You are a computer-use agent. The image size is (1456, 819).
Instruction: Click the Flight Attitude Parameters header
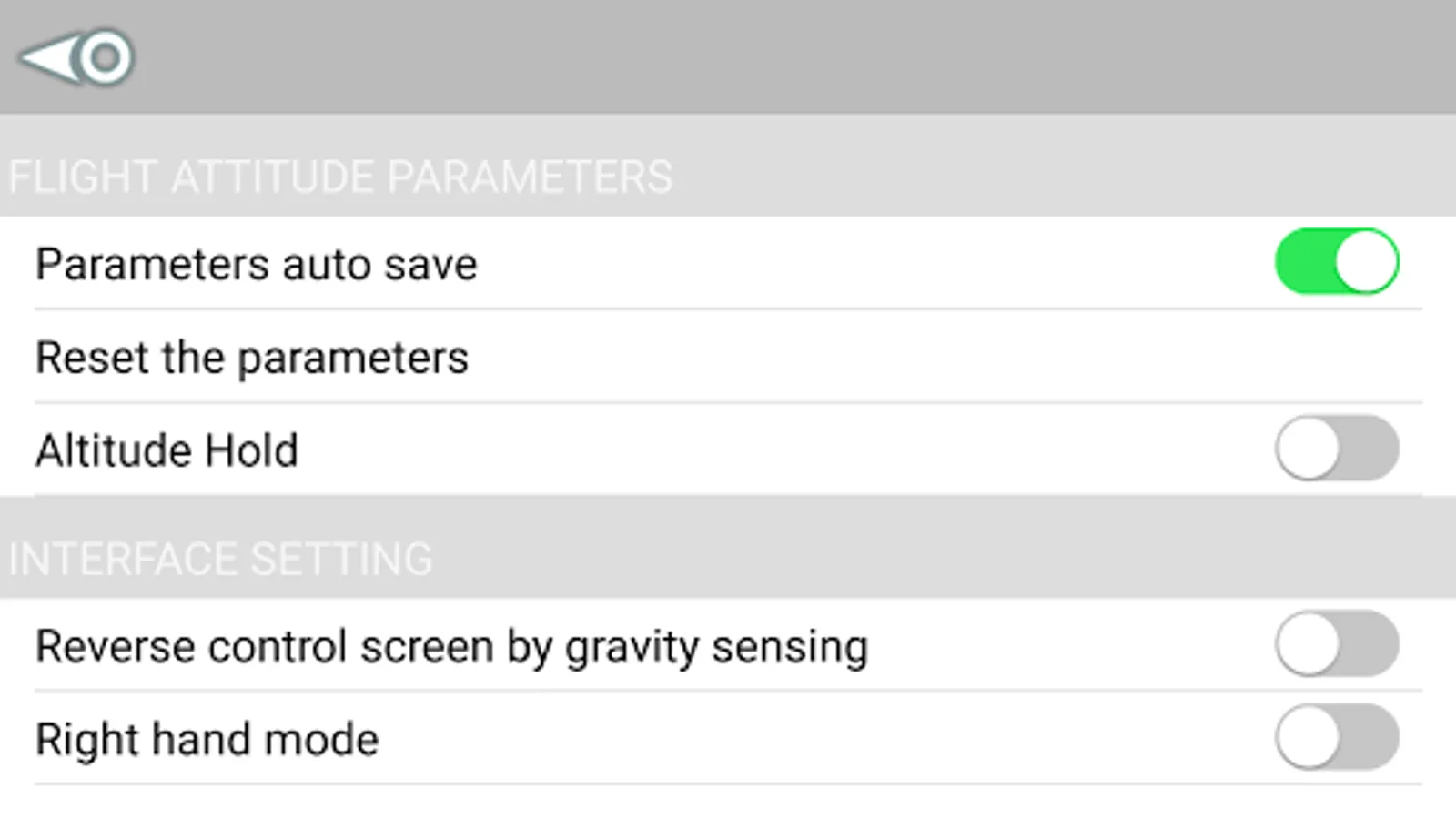click(340, 177)
